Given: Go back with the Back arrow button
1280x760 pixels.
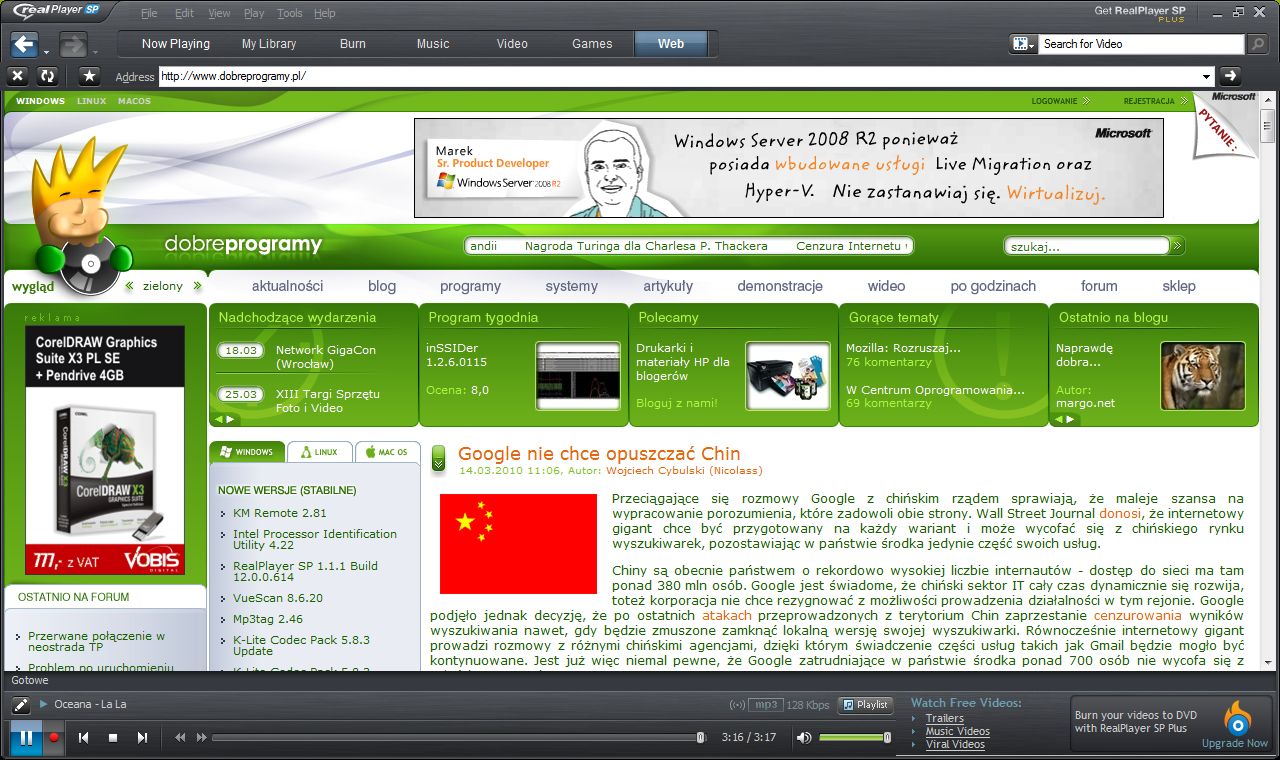Looking at the screenshot, I should tap(24, 44).
